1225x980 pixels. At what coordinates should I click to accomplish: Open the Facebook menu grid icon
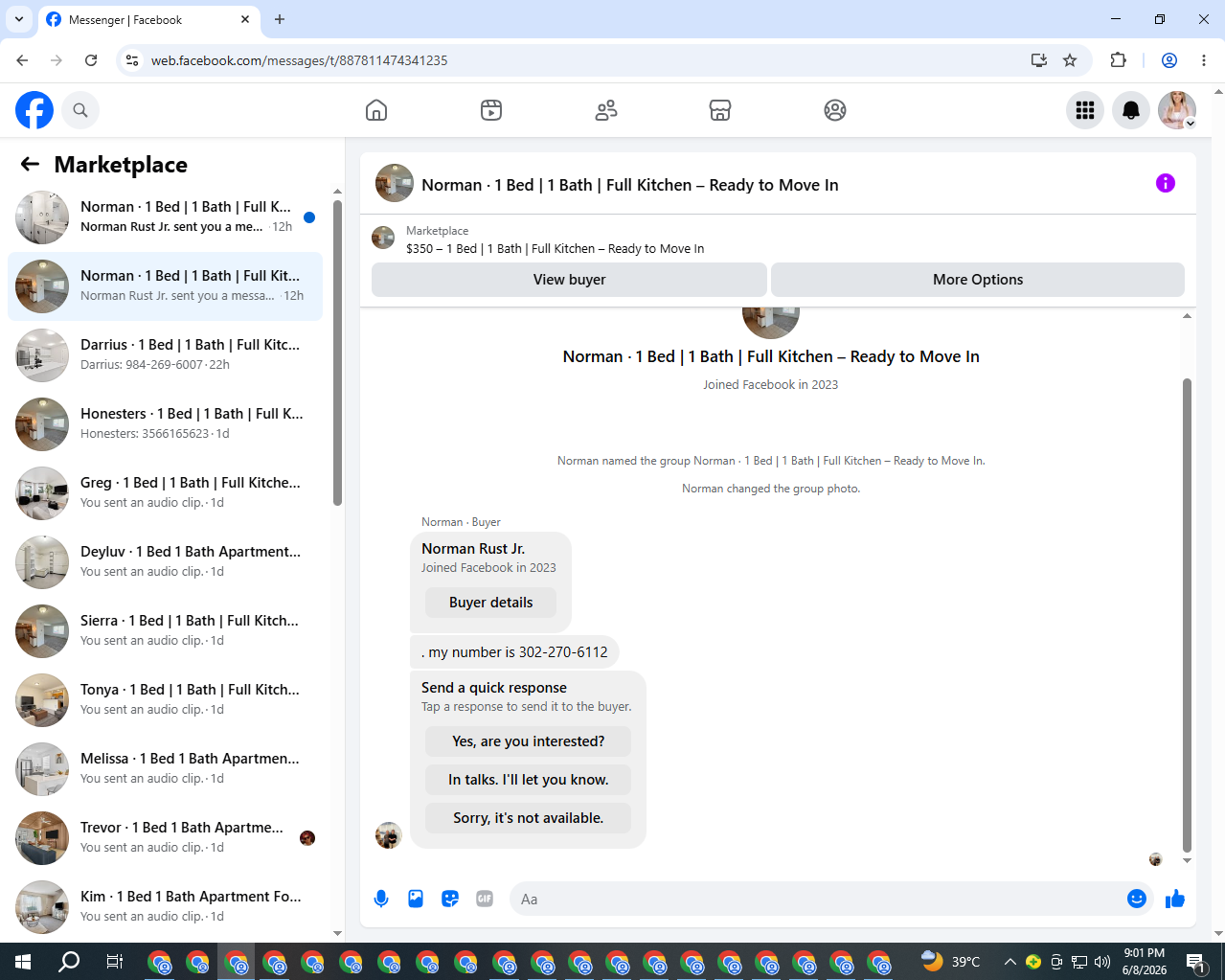point(1085,110)
